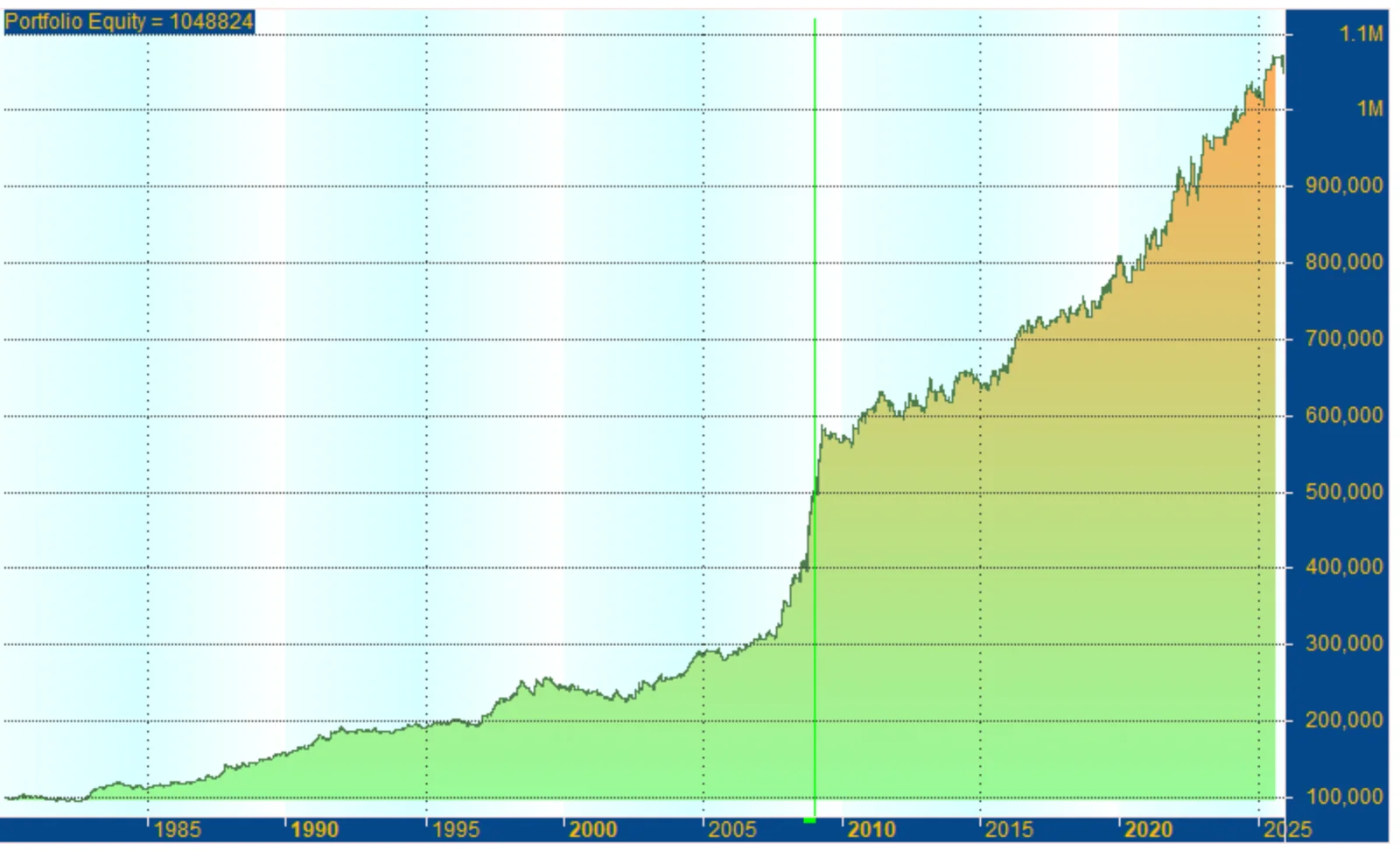Click the 2005 date label

(x=732, y=830)
